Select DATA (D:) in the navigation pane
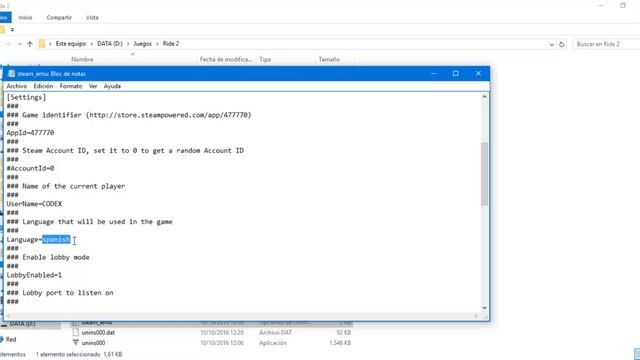The height and width of the screenshot is (360, 640). pos(22,324)
